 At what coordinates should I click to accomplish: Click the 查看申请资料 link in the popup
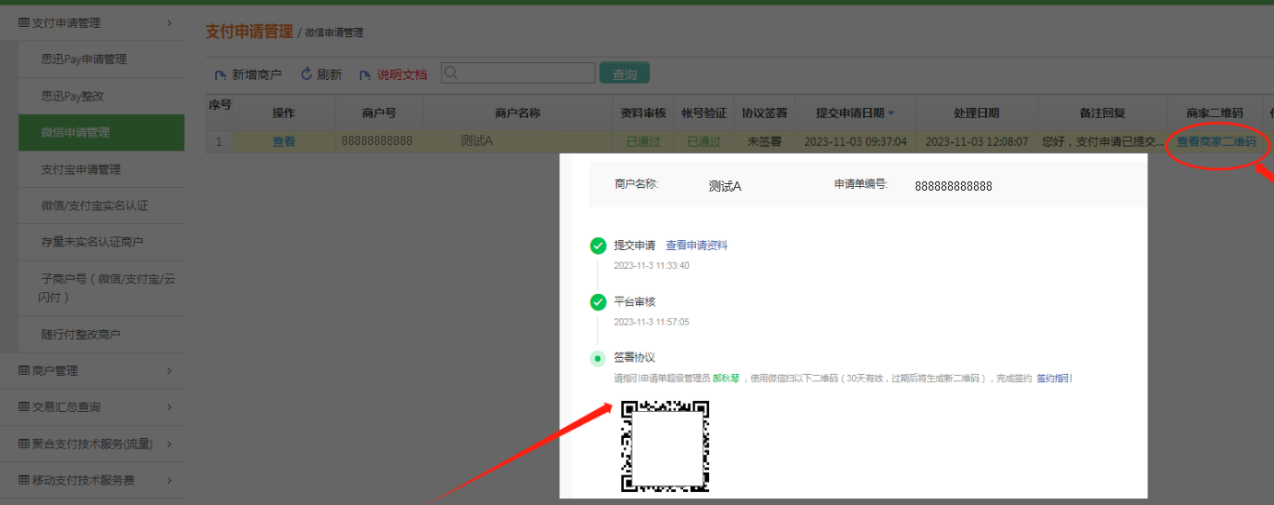(697, 245)
